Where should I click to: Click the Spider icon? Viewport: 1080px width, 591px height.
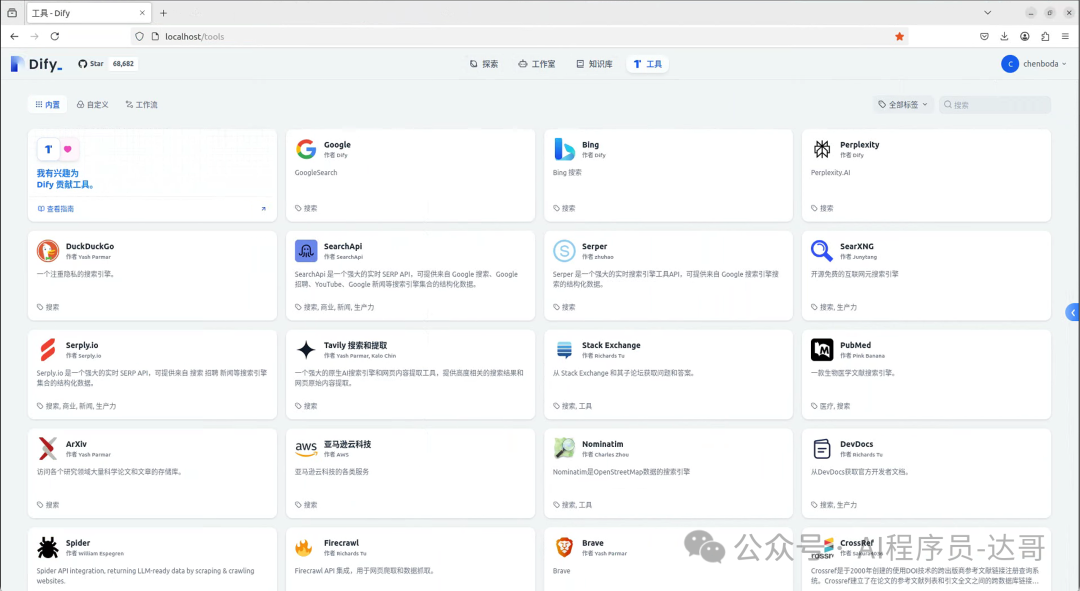48,548
